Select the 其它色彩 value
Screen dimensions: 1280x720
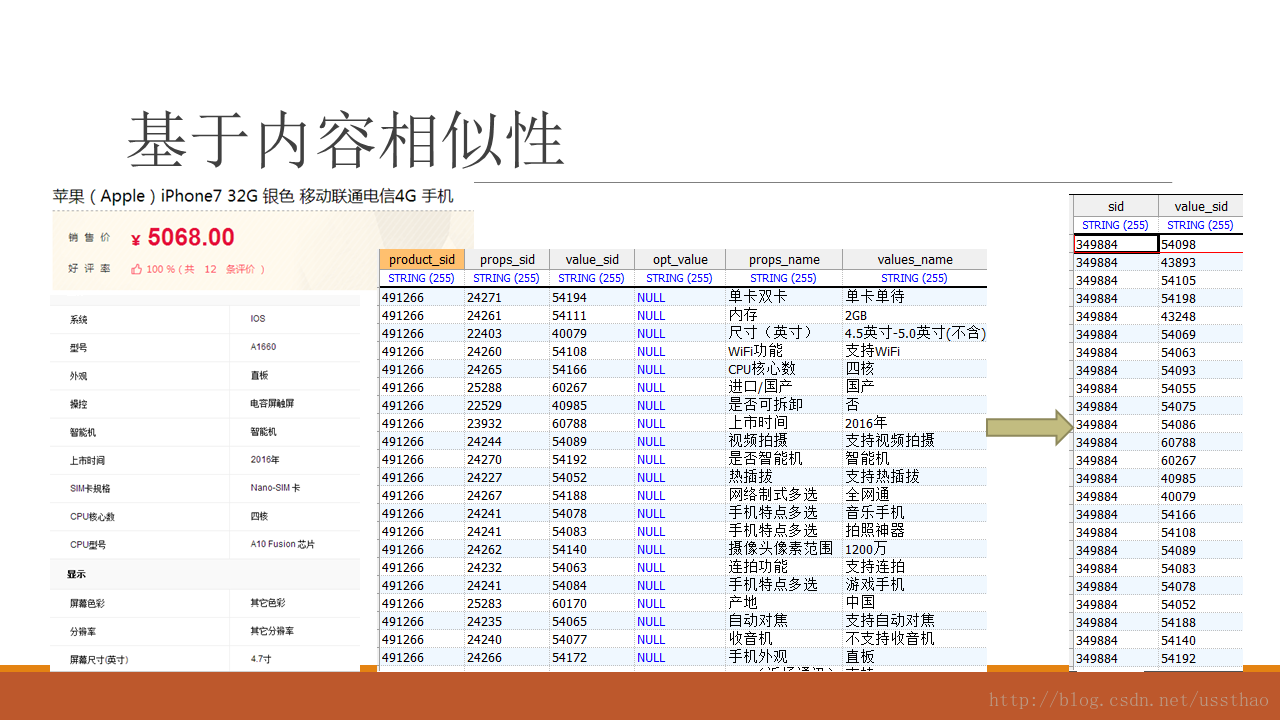point(267,603)
